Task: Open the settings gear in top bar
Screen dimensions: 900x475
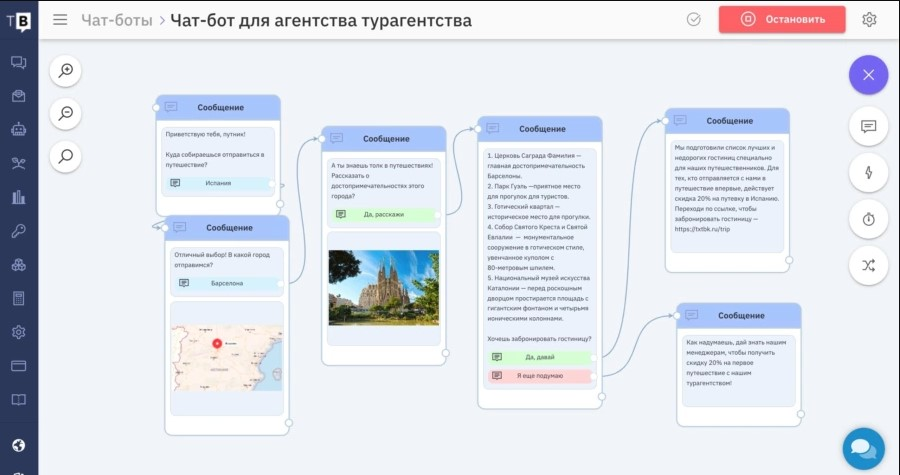Action: pyautogui.click(x=869, y=19)
